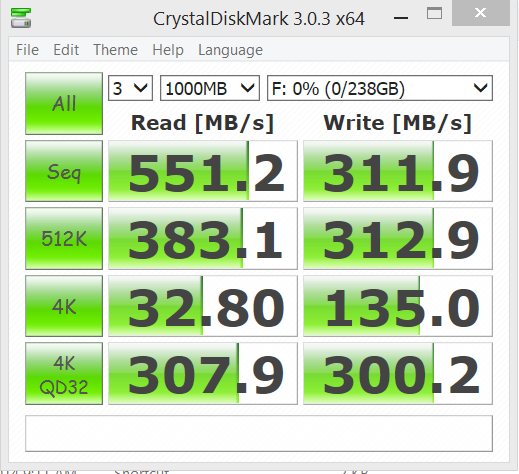Click the 512K read result 383.1
The image size is (519, 474).
(x=203, y=238)
